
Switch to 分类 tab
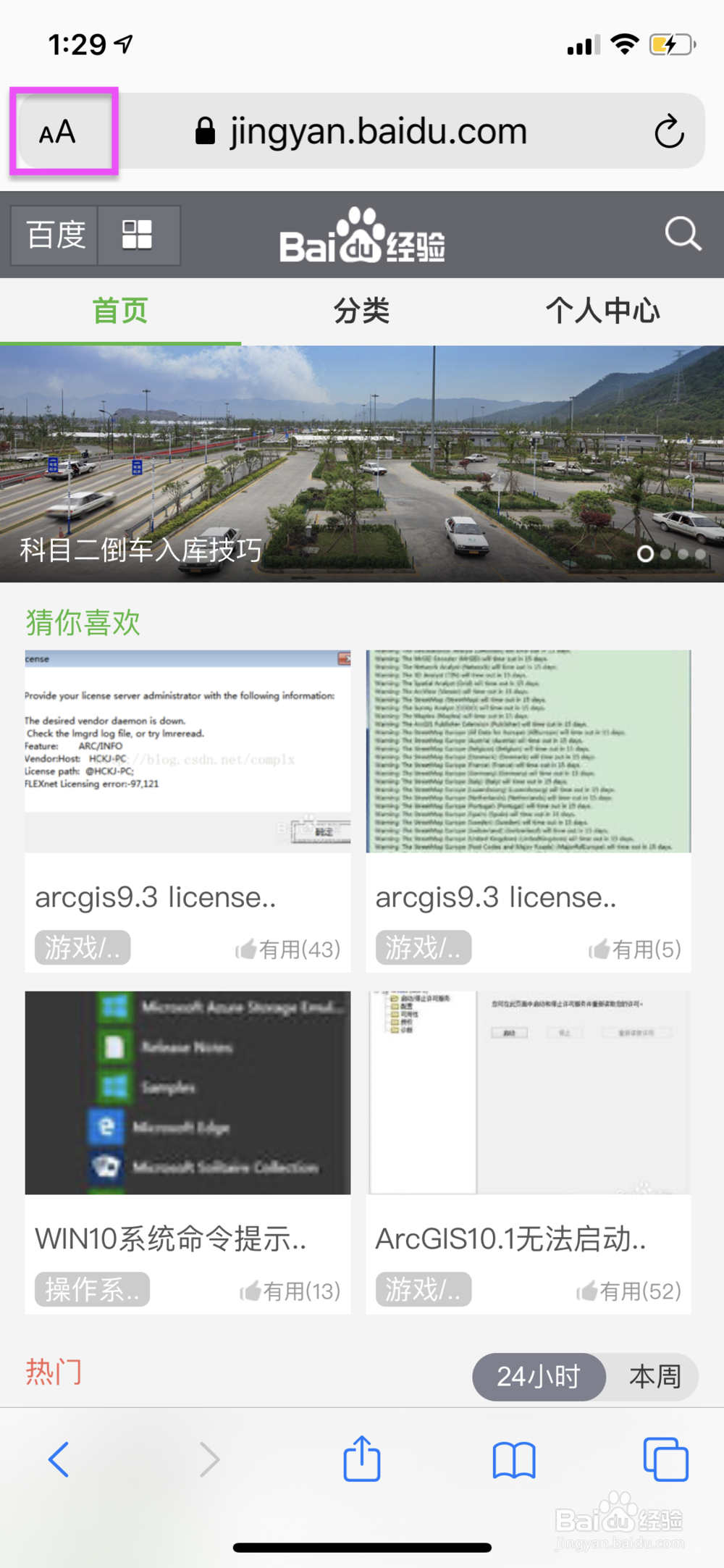coord(361,311)
